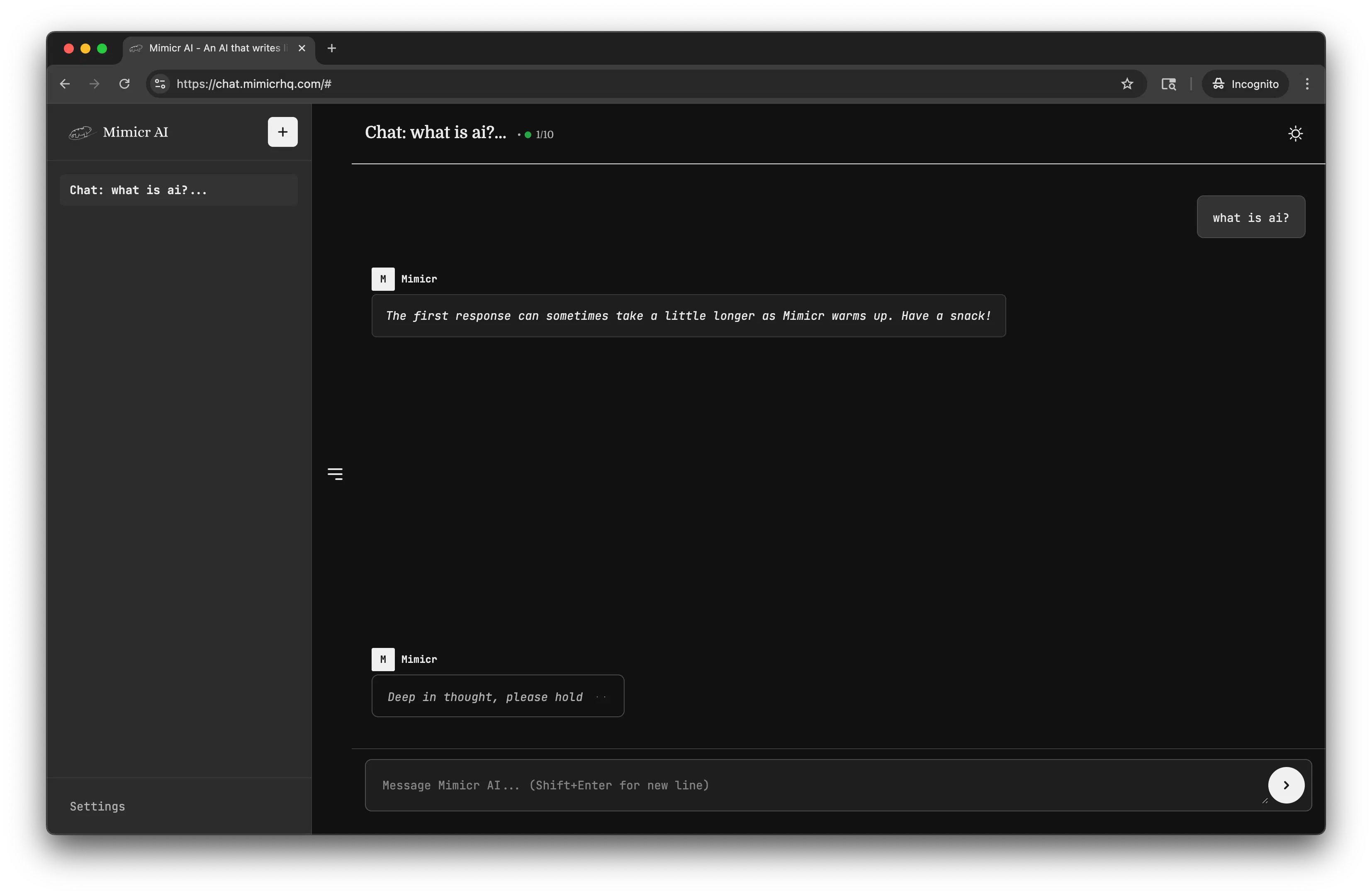Screen dimensions: 1372x896
Task: Send message with arrow button
Action: pos(1286,785)
